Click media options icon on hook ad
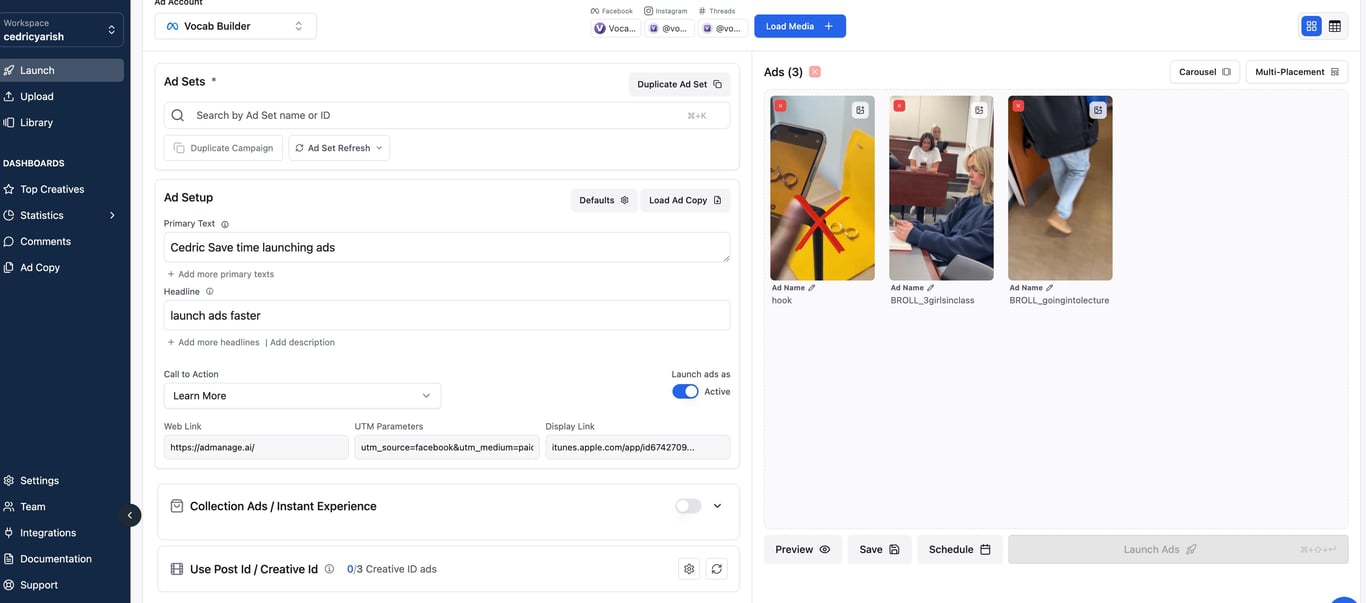The height and width of the screenshot is (603, 1366). [860, 110]
